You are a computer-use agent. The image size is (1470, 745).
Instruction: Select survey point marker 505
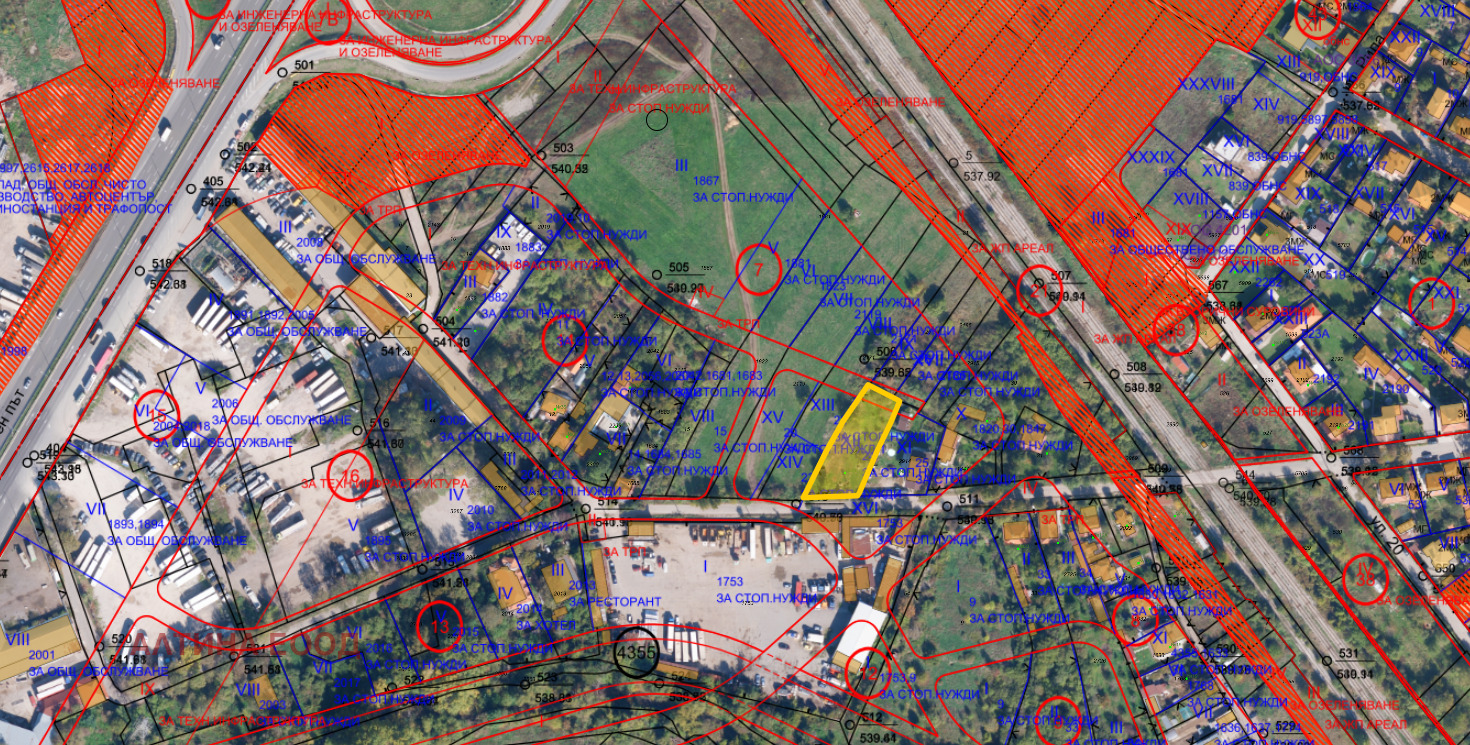(x=655, y=274)
